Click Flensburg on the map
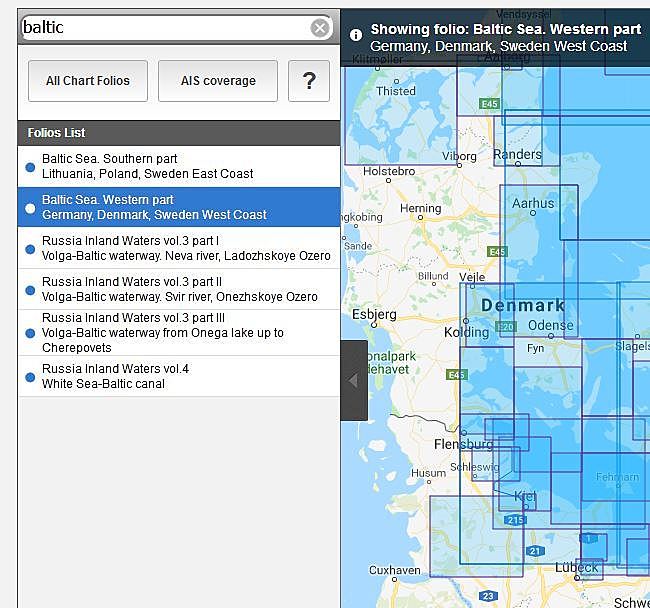This screenshot has width=650, height=608. 463,444
